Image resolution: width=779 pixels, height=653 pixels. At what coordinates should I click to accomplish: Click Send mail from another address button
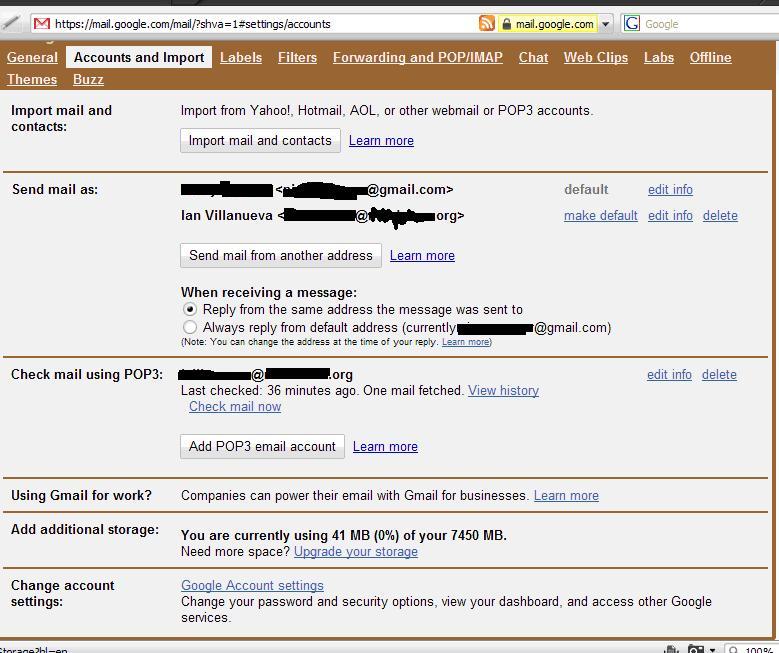tap(281, 255)
